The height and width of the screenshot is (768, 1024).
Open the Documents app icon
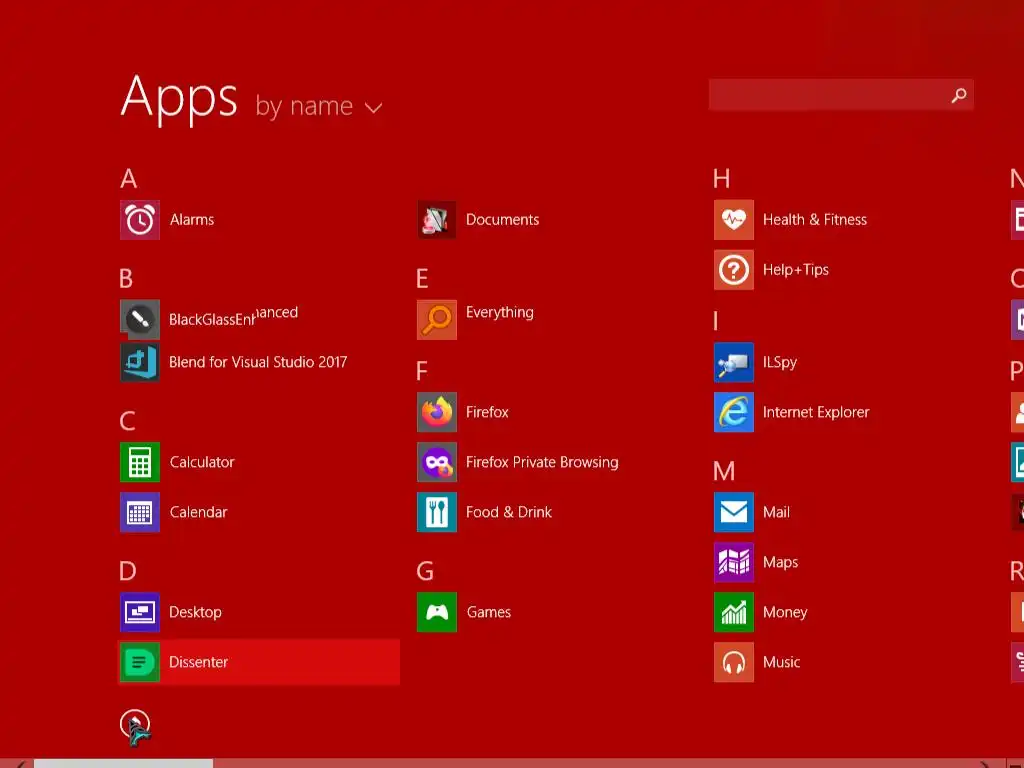tap(437, 220)
